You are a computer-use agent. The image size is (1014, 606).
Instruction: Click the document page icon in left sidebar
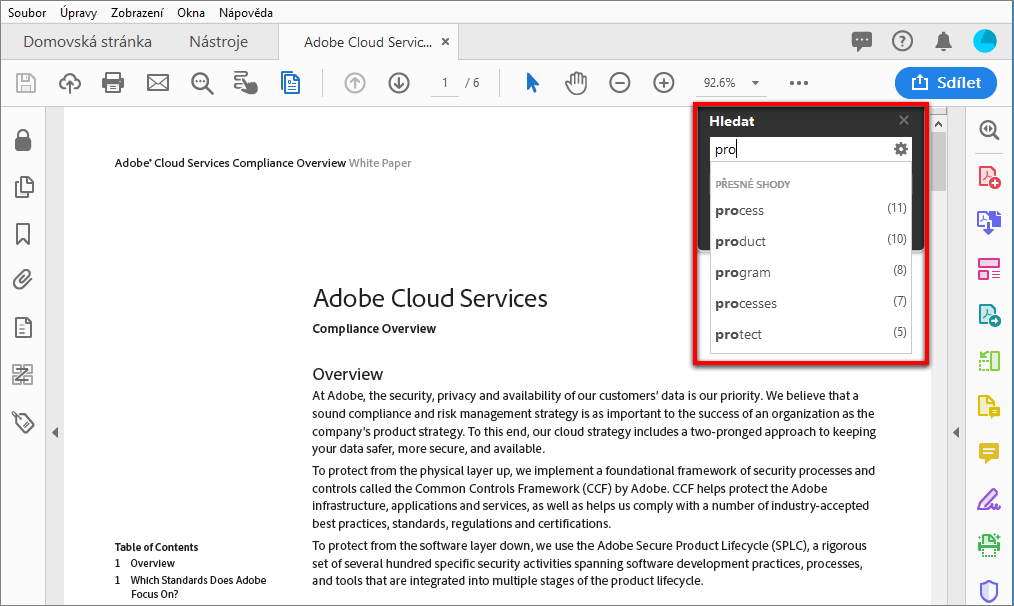tap(23, 327)
